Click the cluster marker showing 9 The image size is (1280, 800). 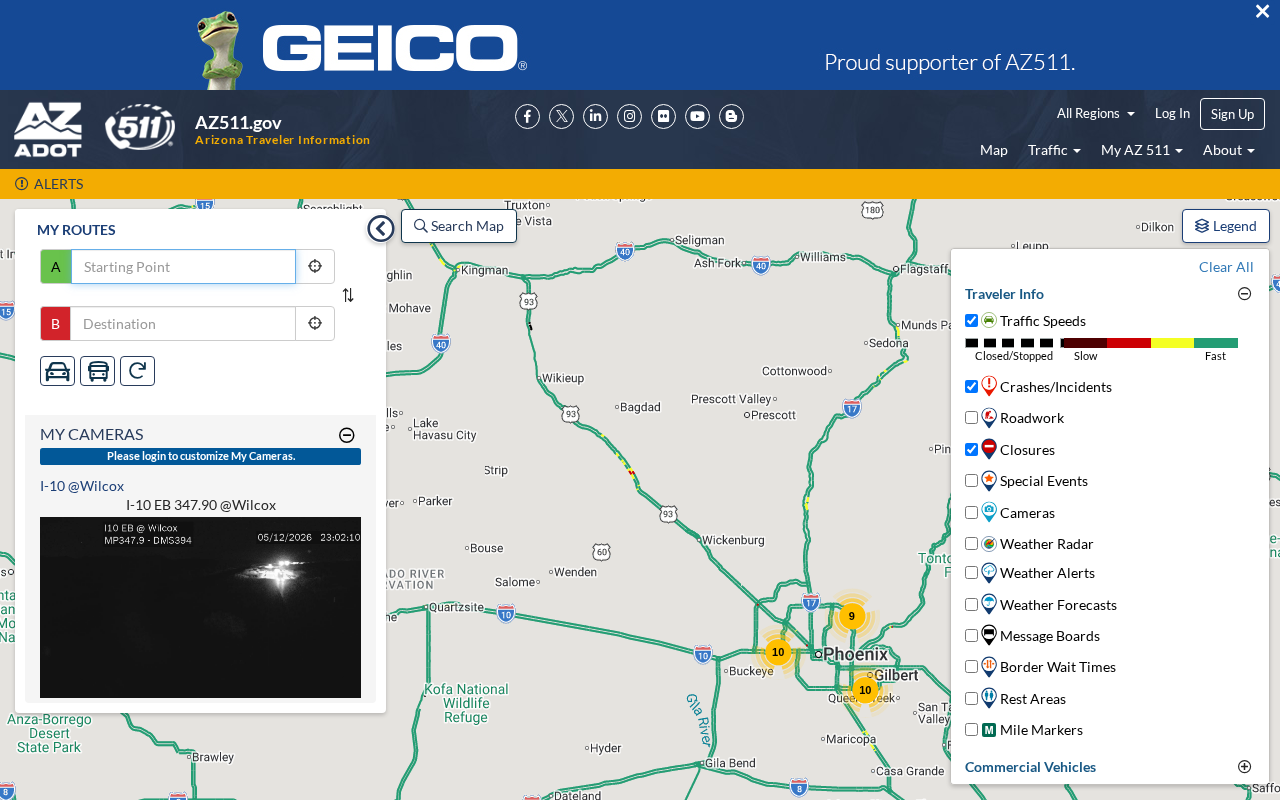tap(852, 616)
